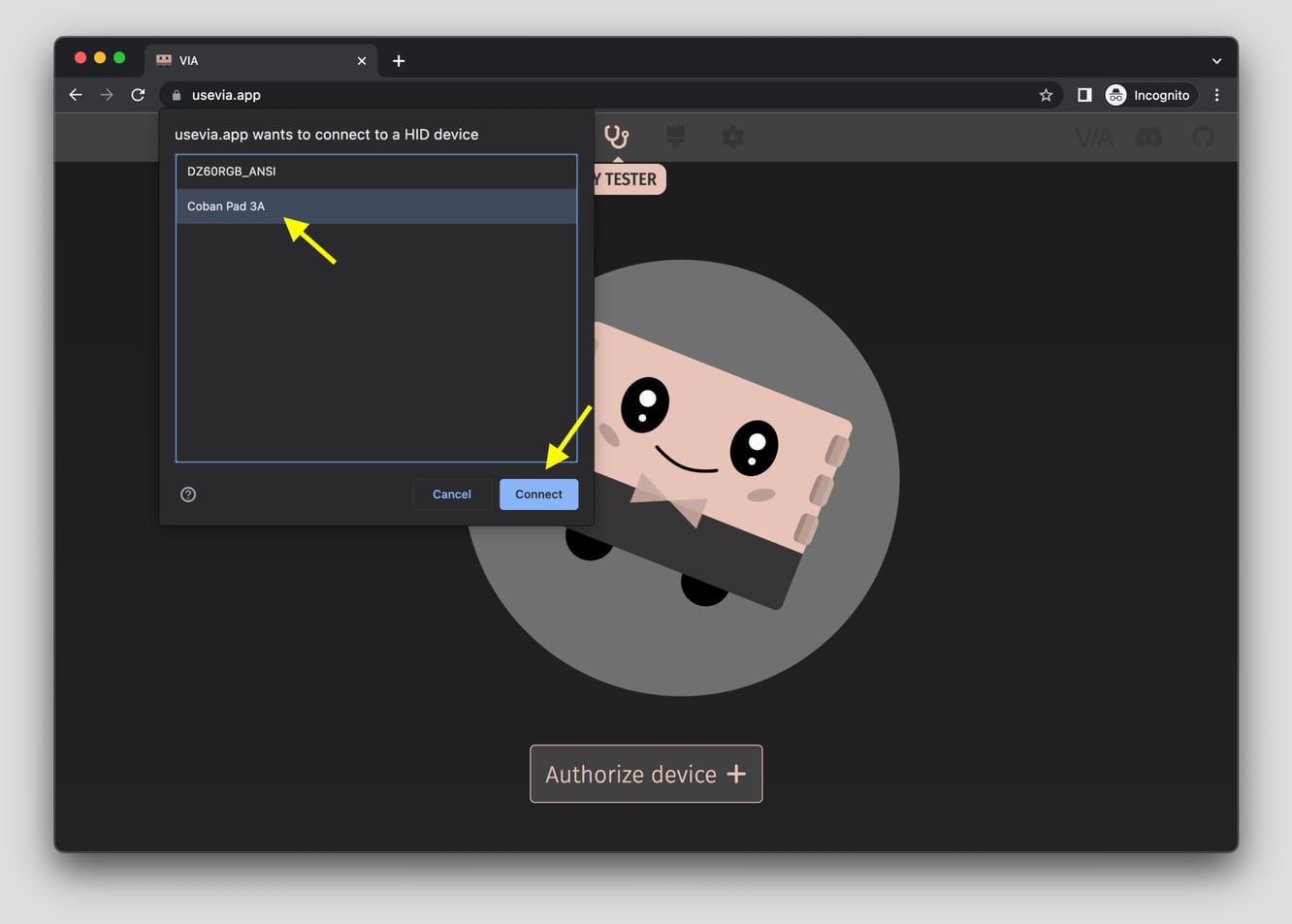Screen dimensions: 1292x924
Task: Click the usevia.app address bar
Action: tap(611, 95)
